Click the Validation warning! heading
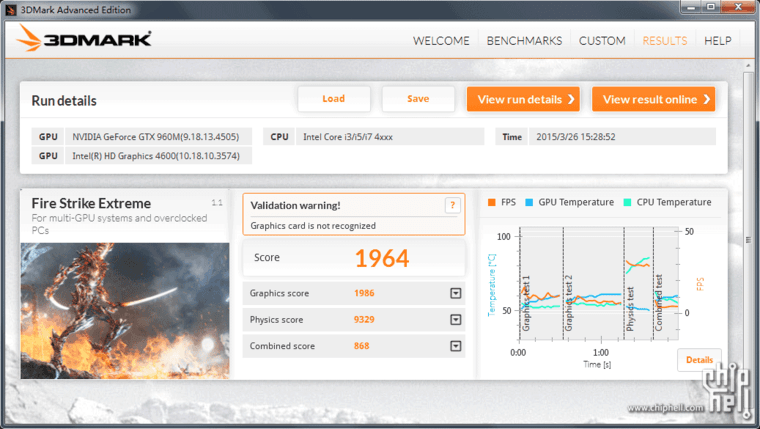 point(295,206)
